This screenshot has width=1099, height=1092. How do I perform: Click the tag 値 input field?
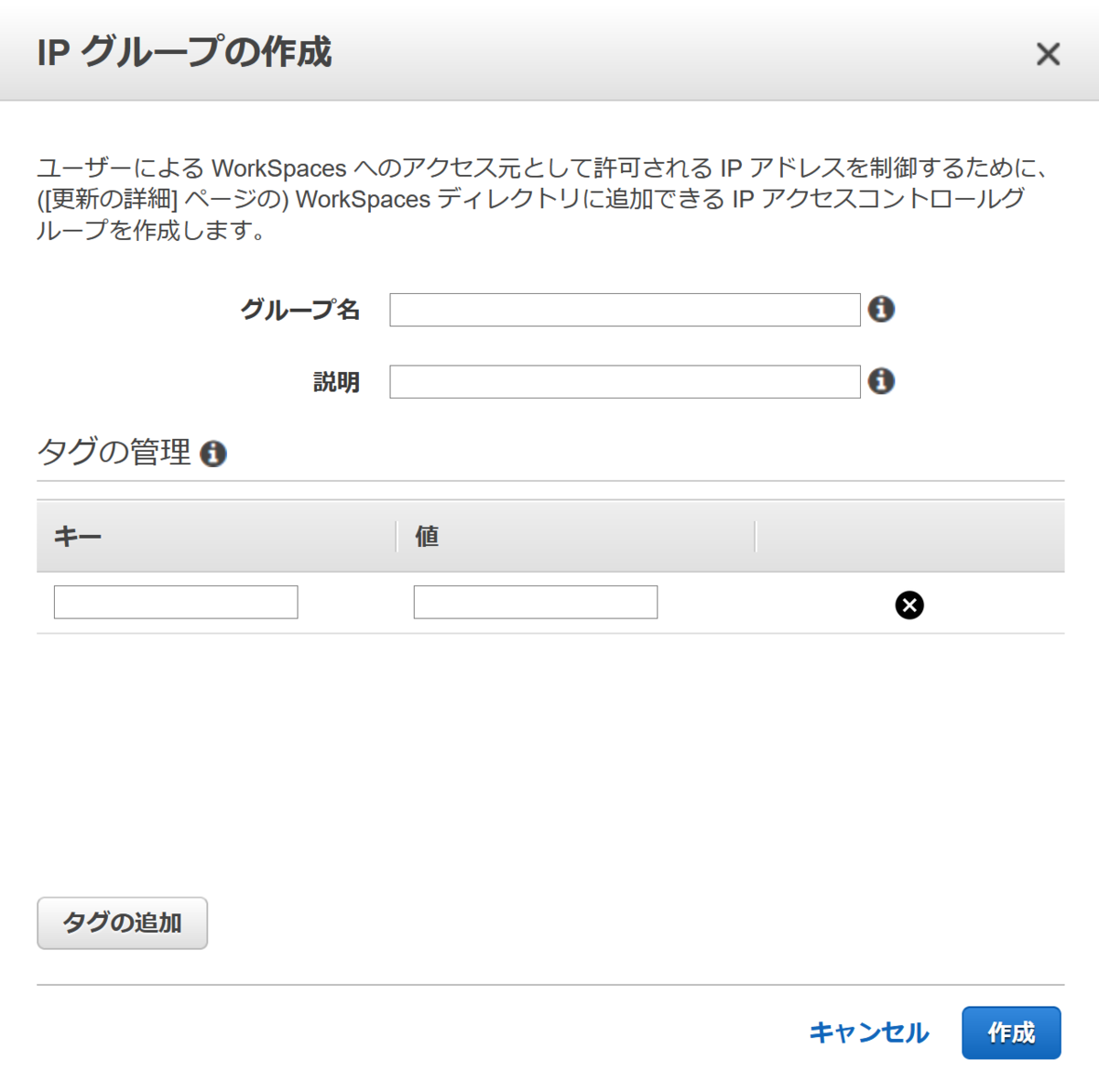[x=536, y=602]
